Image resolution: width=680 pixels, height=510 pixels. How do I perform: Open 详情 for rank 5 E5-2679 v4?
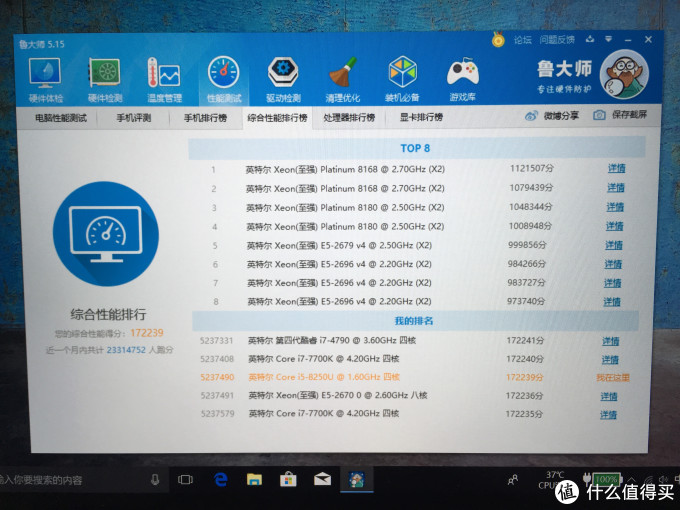pos(614,245)
